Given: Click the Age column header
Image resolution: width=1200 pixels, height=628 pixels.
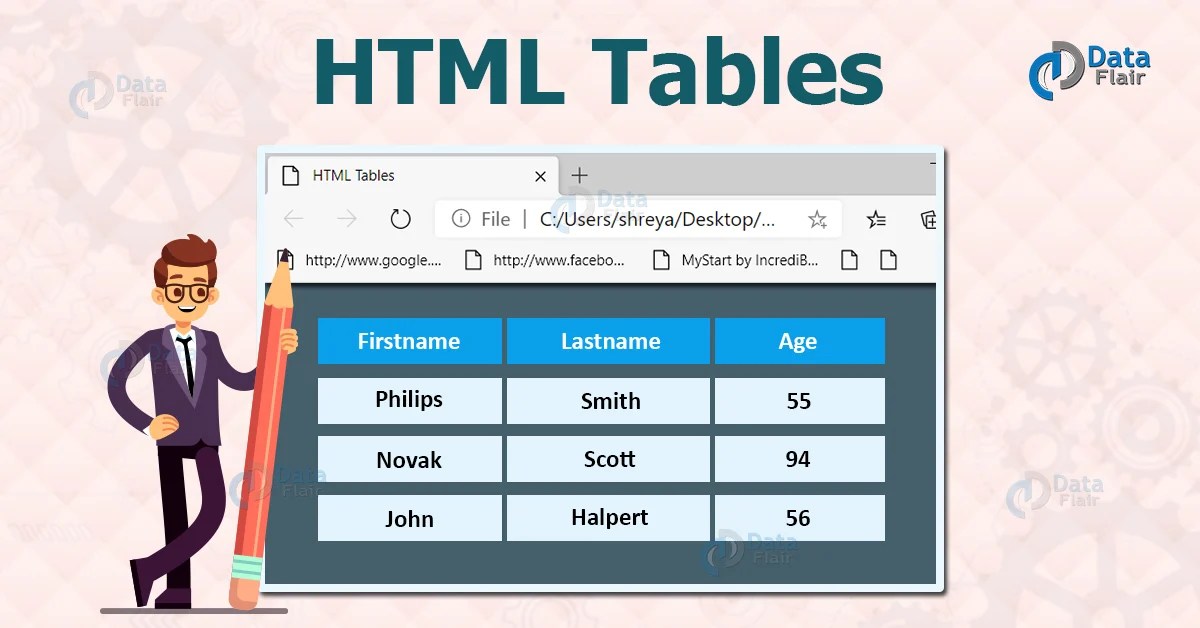Looking at the screenshot, I should [x=799, y=341].
